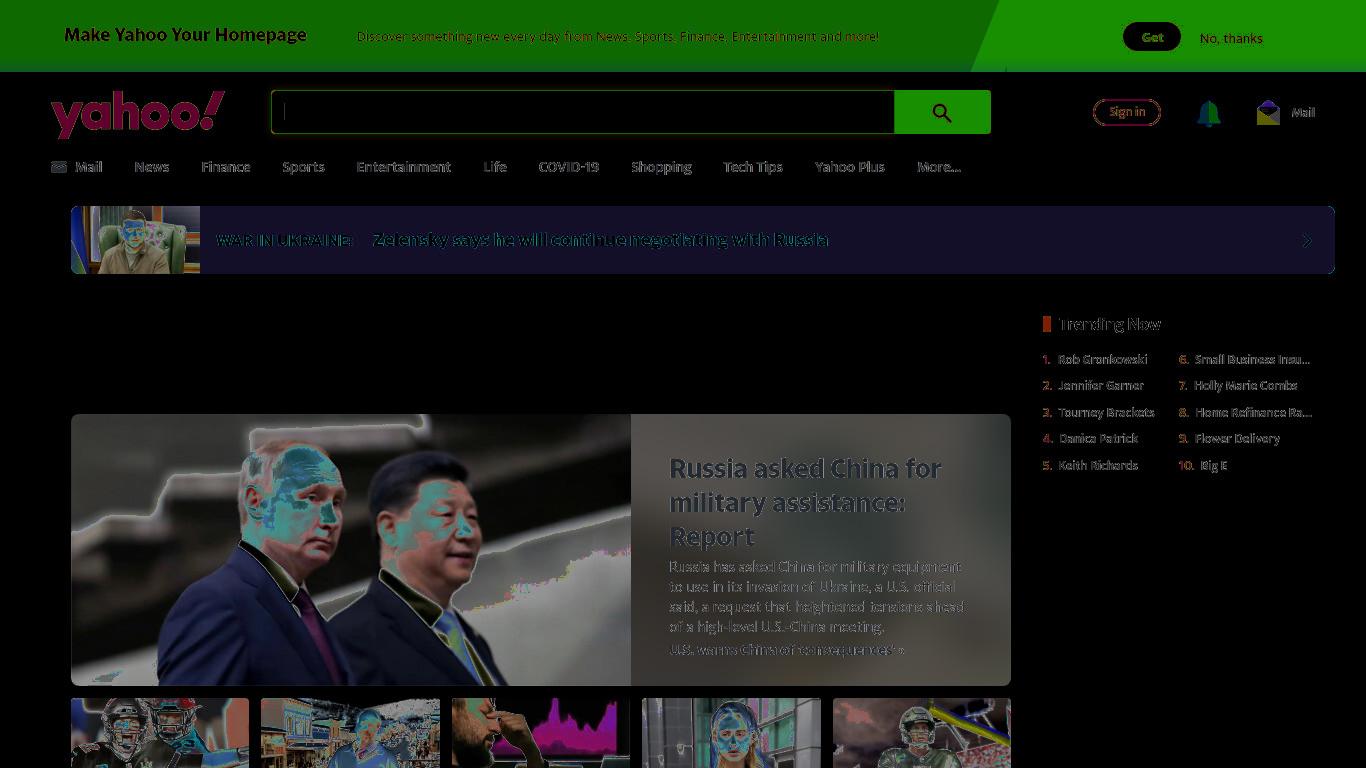The image size is (1366, 768).
Task: Click trending topic Big E
Action: click(x=1213, y=465)
